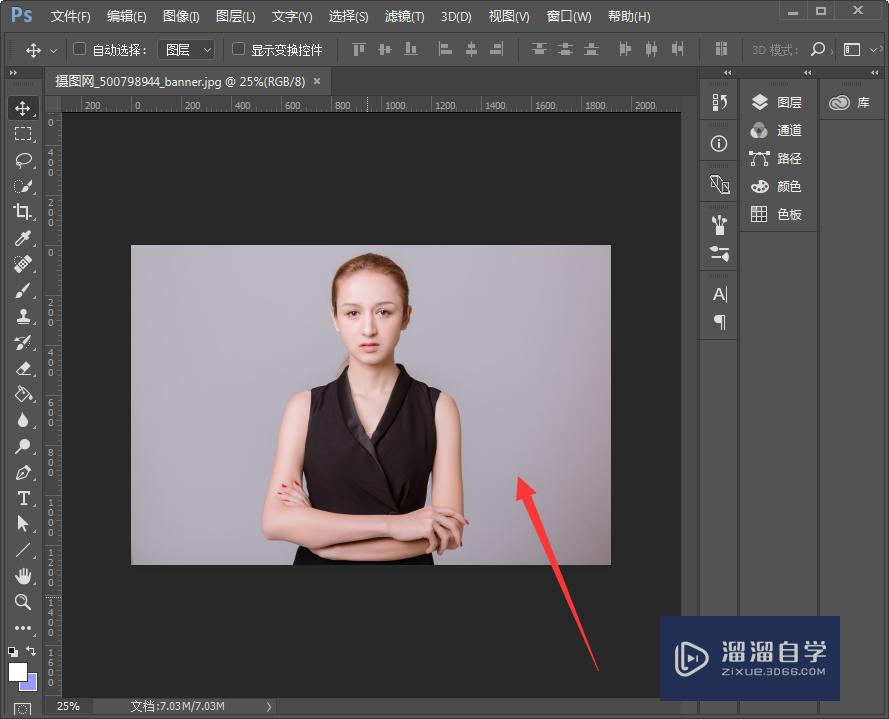Switch to the 摄图网_500798944_banner.jpg document tab
The width and height of the screenshot is (889, 719).
(180, 81)
